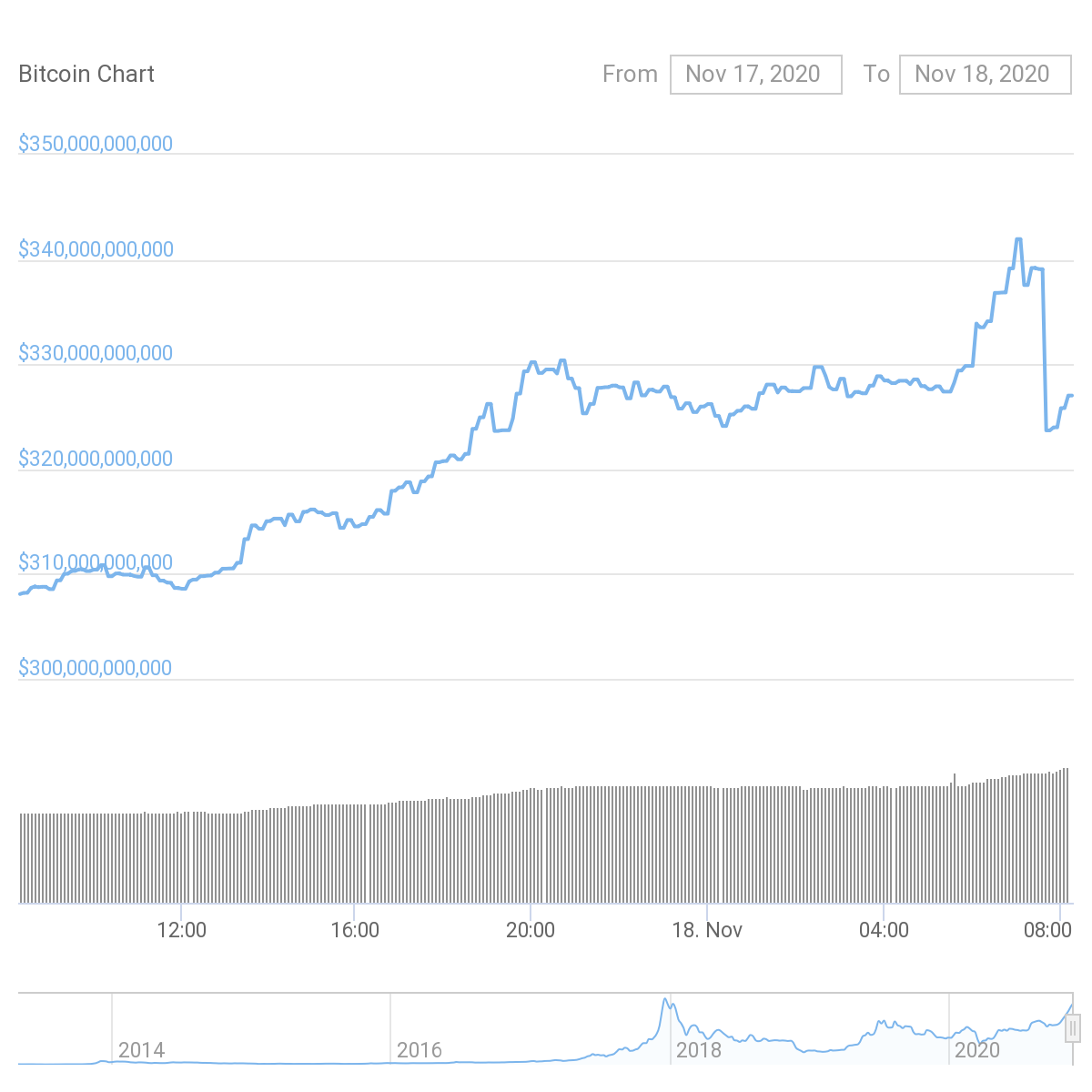Viewport: 1092px width, 1092px height.
Task: Jump to 2014 in the navigator timeline
Action: [141, 1050]
